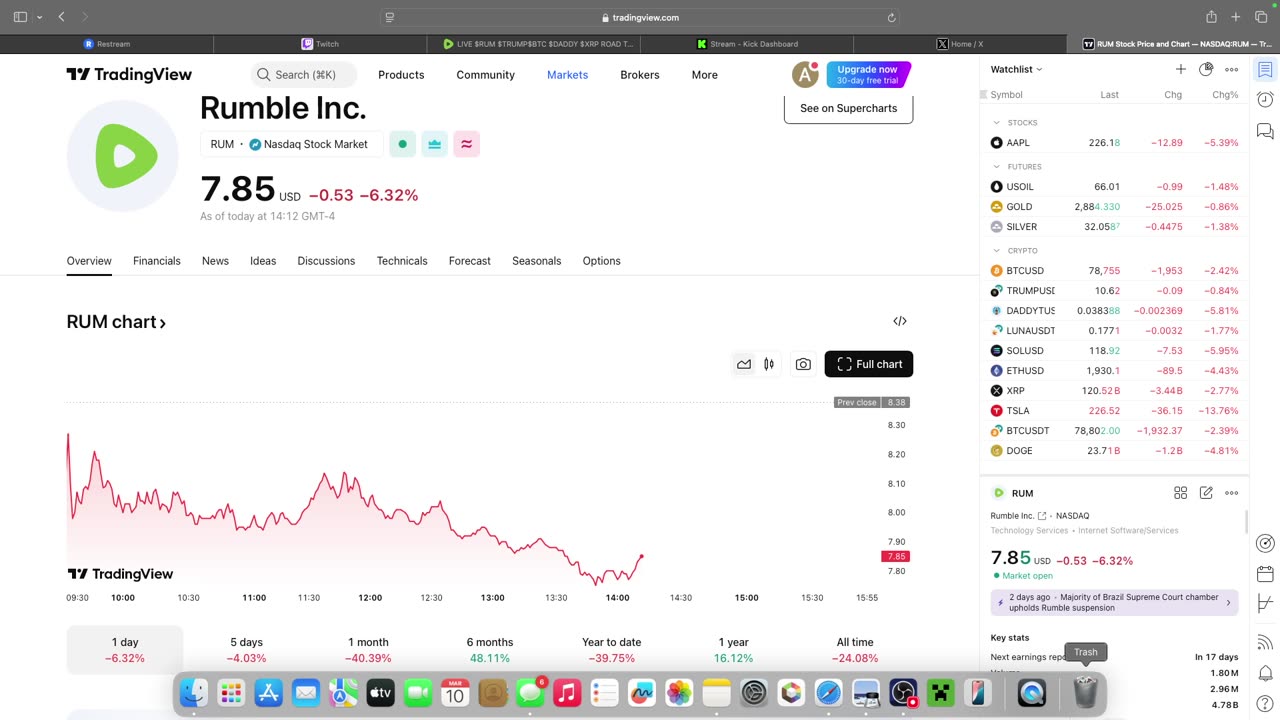Viewport: 1280px width, 720px height.
Task: Open the Markets menu
Action: point(567,75)
